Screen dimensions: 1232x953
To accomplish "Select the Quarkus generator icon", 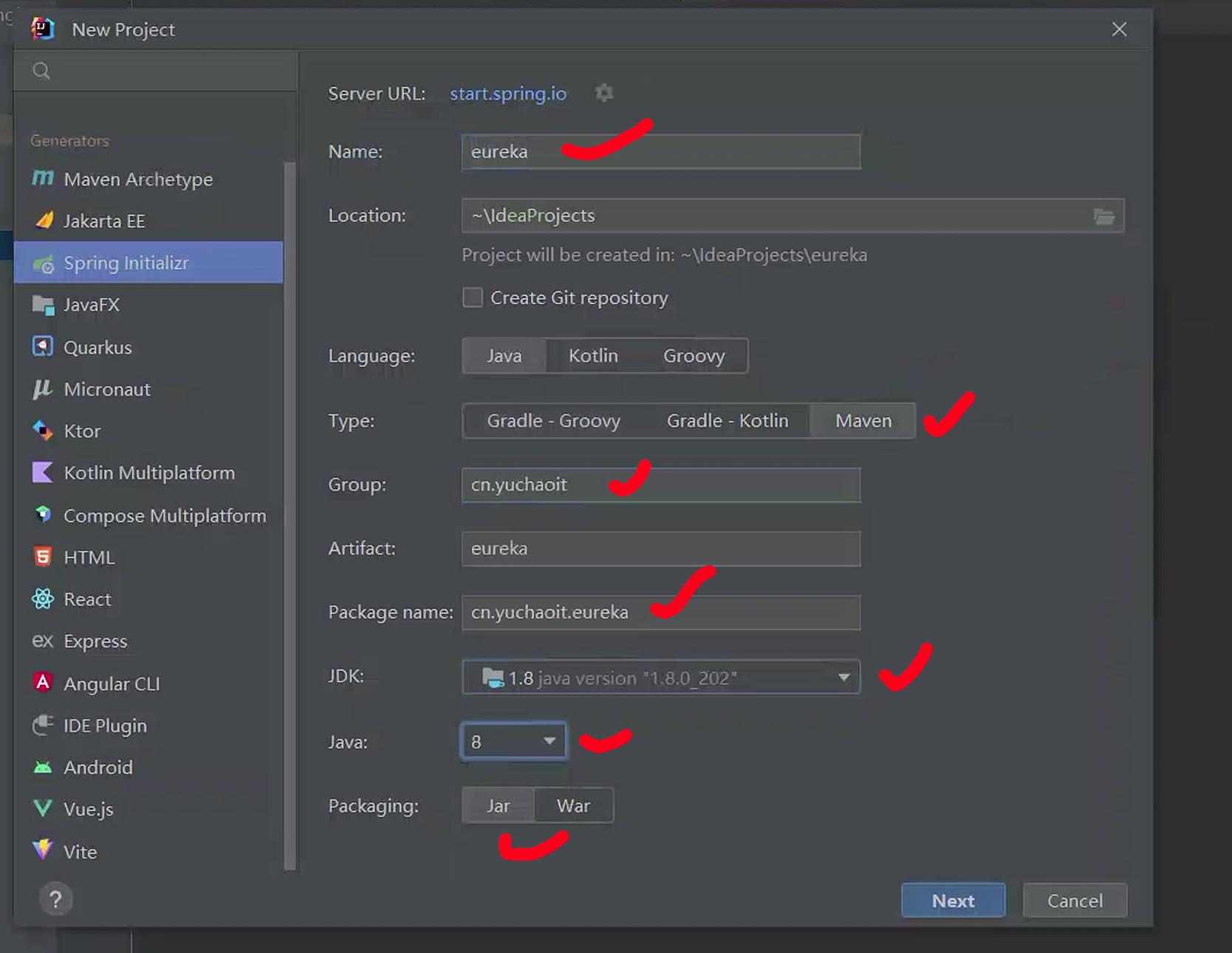I will [x=43, y=346].
